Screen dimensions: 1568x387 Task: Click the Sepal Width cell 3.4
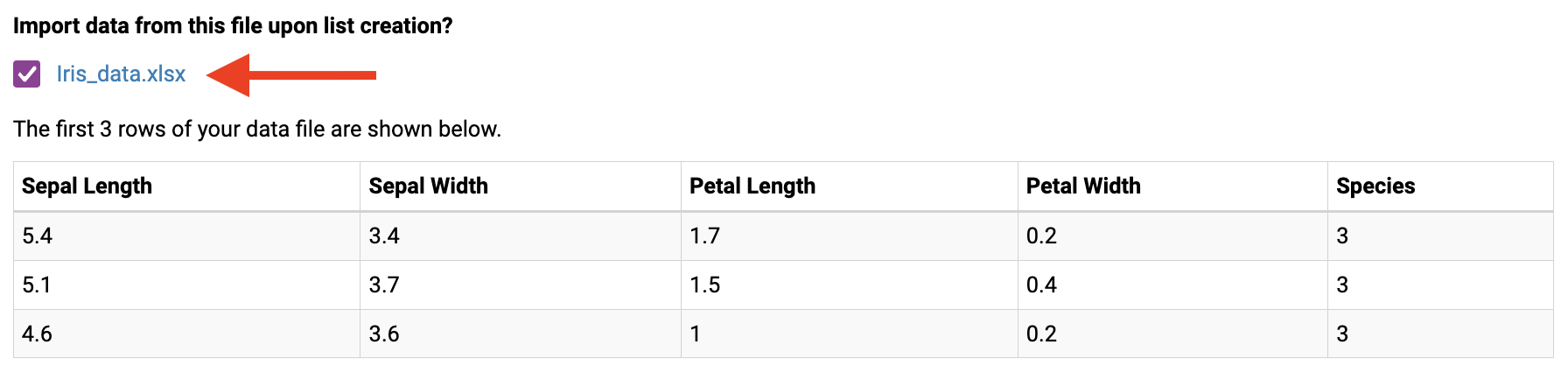(x=384, y=236)
